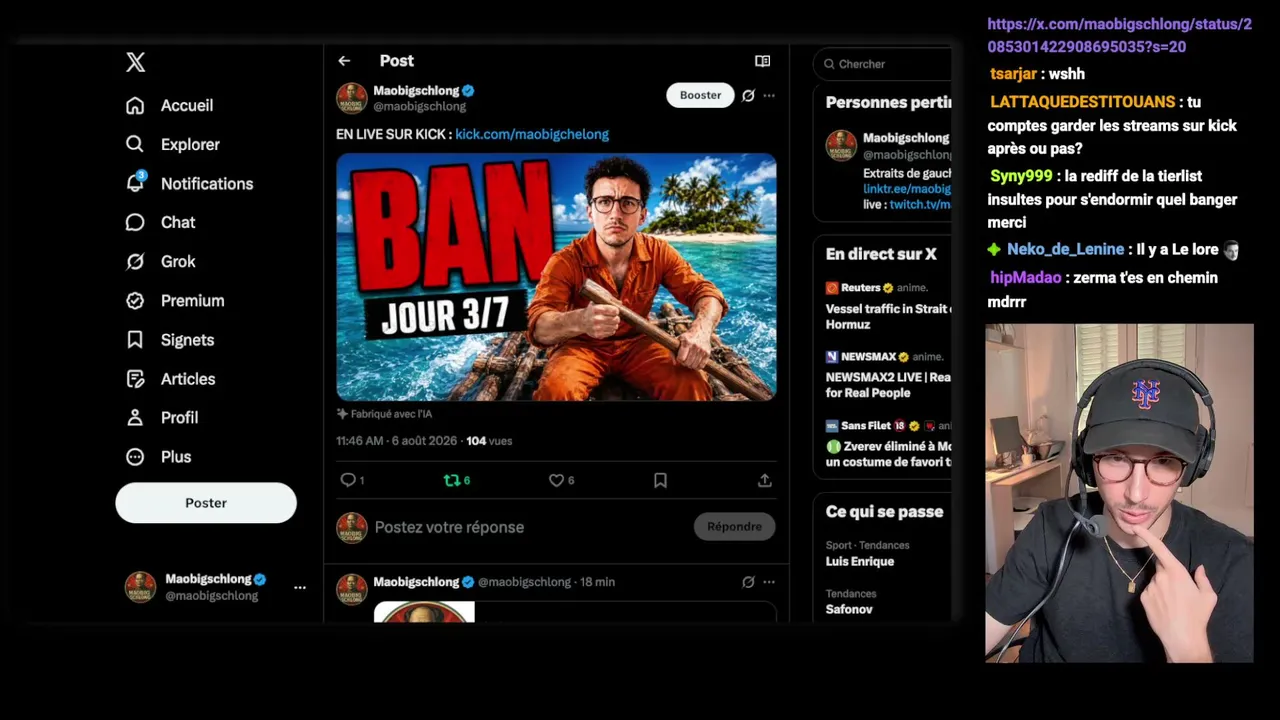Click the reply icon under the post
Viewport: 1280px width, 720px height.
[x=348, y=480]
